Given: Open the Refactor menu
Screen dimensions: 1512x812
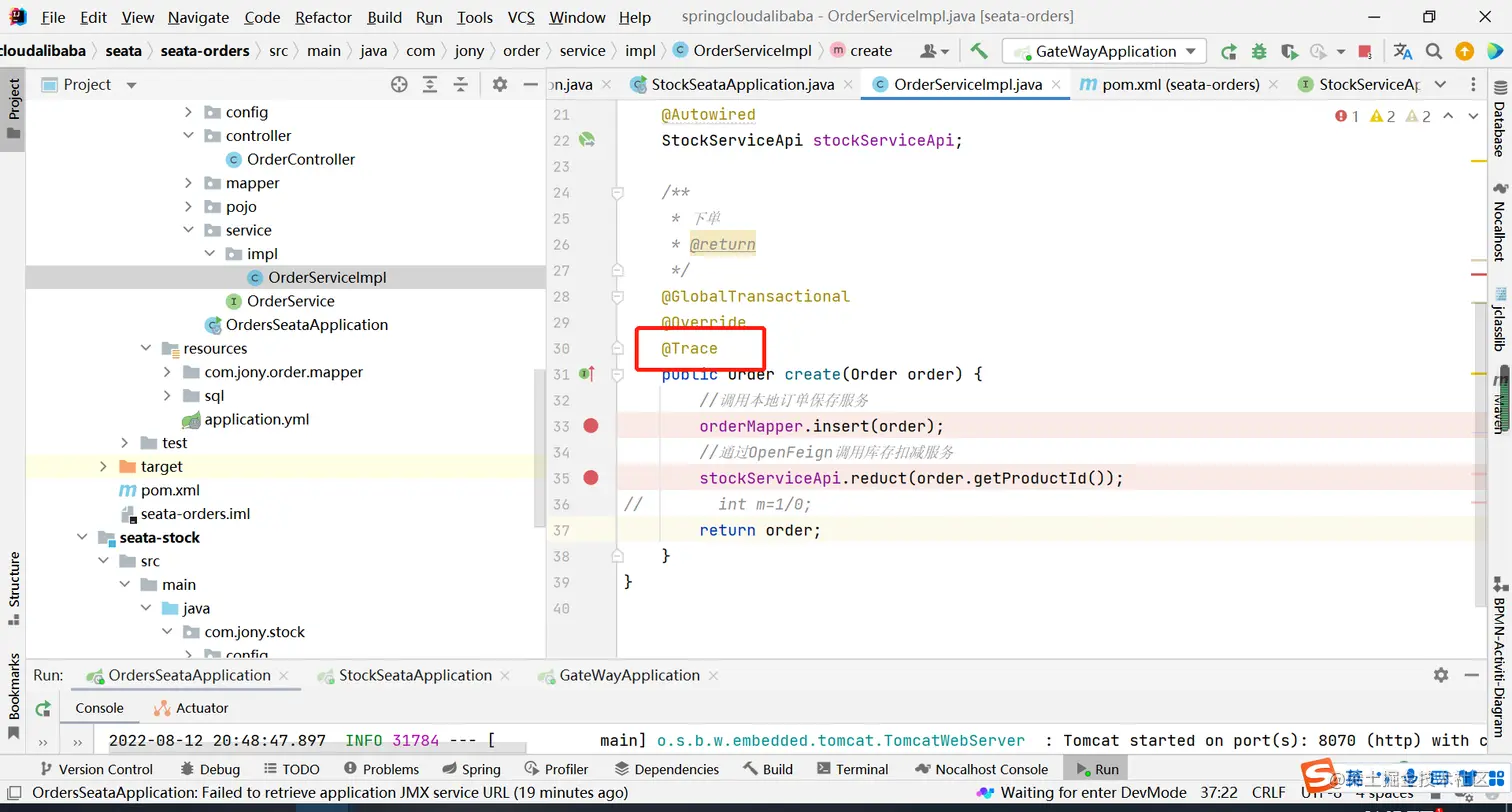Looking at the screenshot, I should (x=323, y=17).
